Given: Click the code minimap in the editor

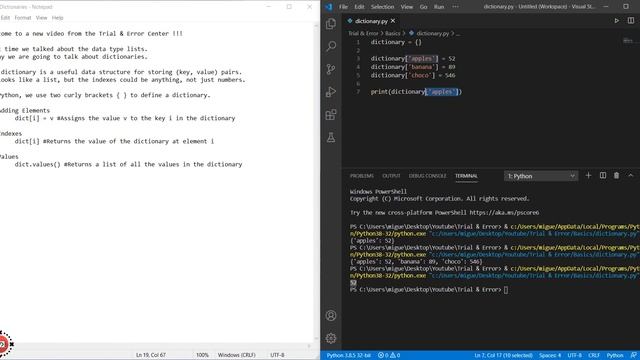Looking at the screenshot, I should point(628,40).
